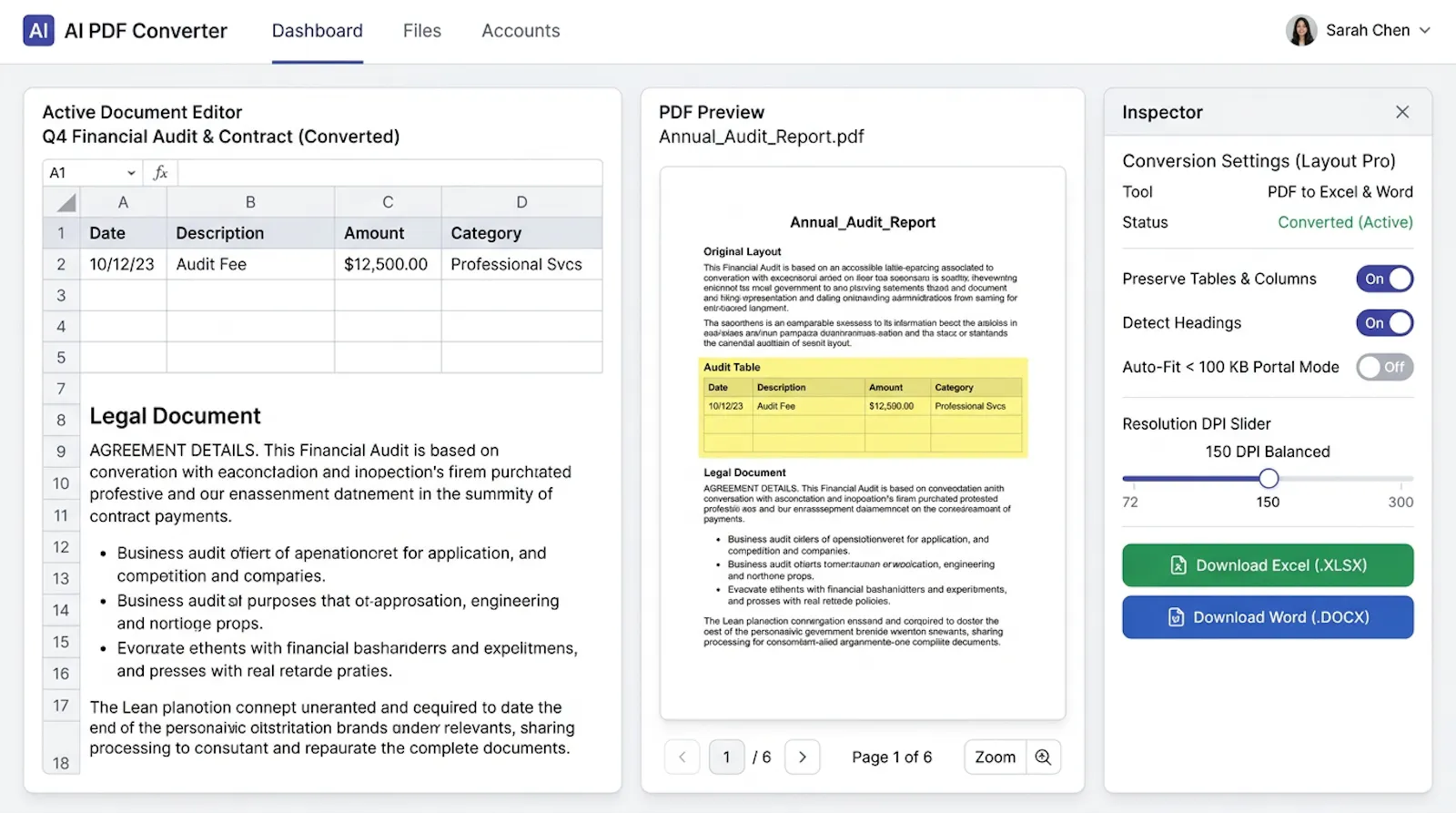Click the Zoom button in PDF preview

[995, 757]
